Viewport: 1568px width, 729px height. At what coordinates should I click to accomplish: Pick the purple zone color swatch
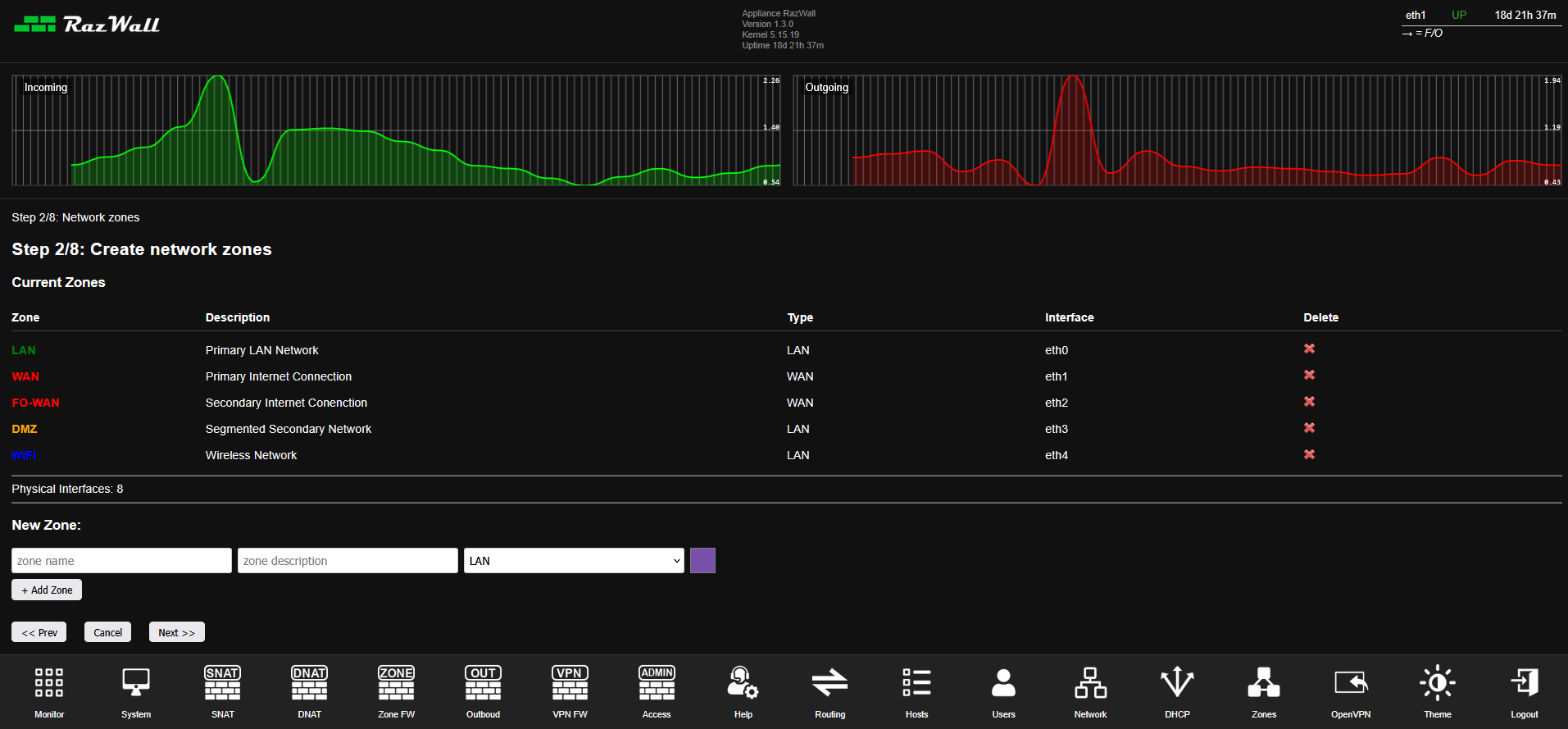coord(702,561)
